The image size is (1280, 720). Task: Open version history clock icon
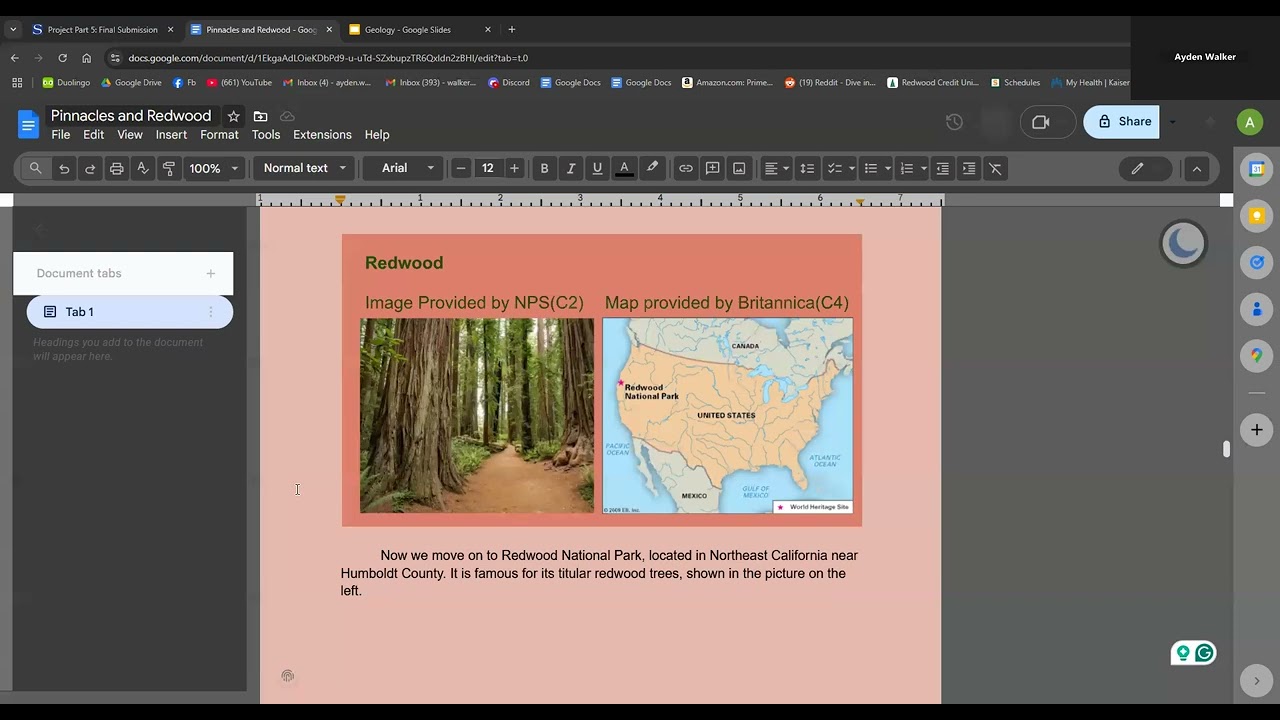(x=954, y=122)
